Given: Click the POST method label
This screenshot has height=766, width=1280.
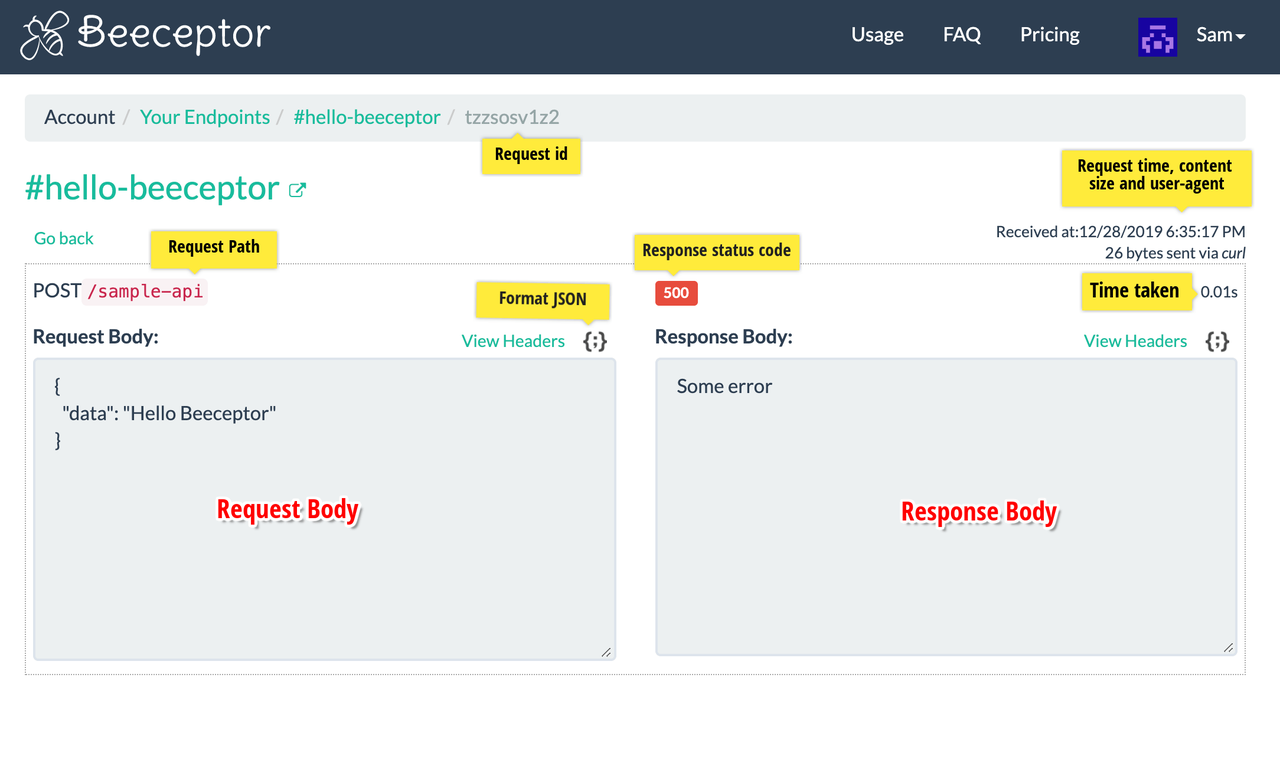Looking at the screenshot, I should [57, 291].
